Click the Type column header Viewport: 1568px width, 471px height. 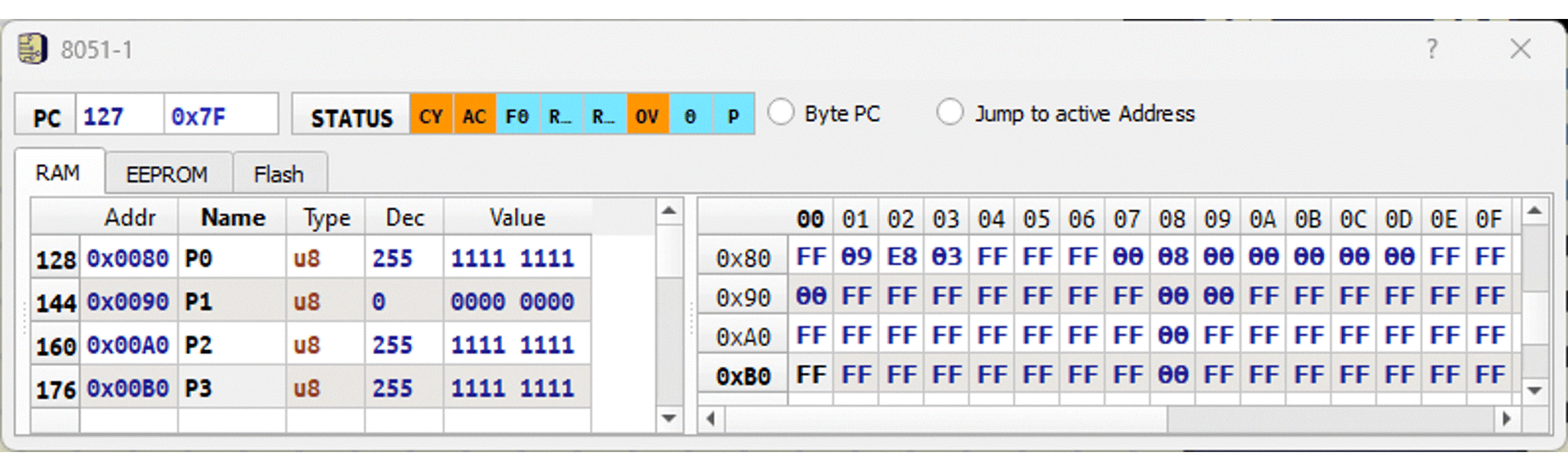326,217
